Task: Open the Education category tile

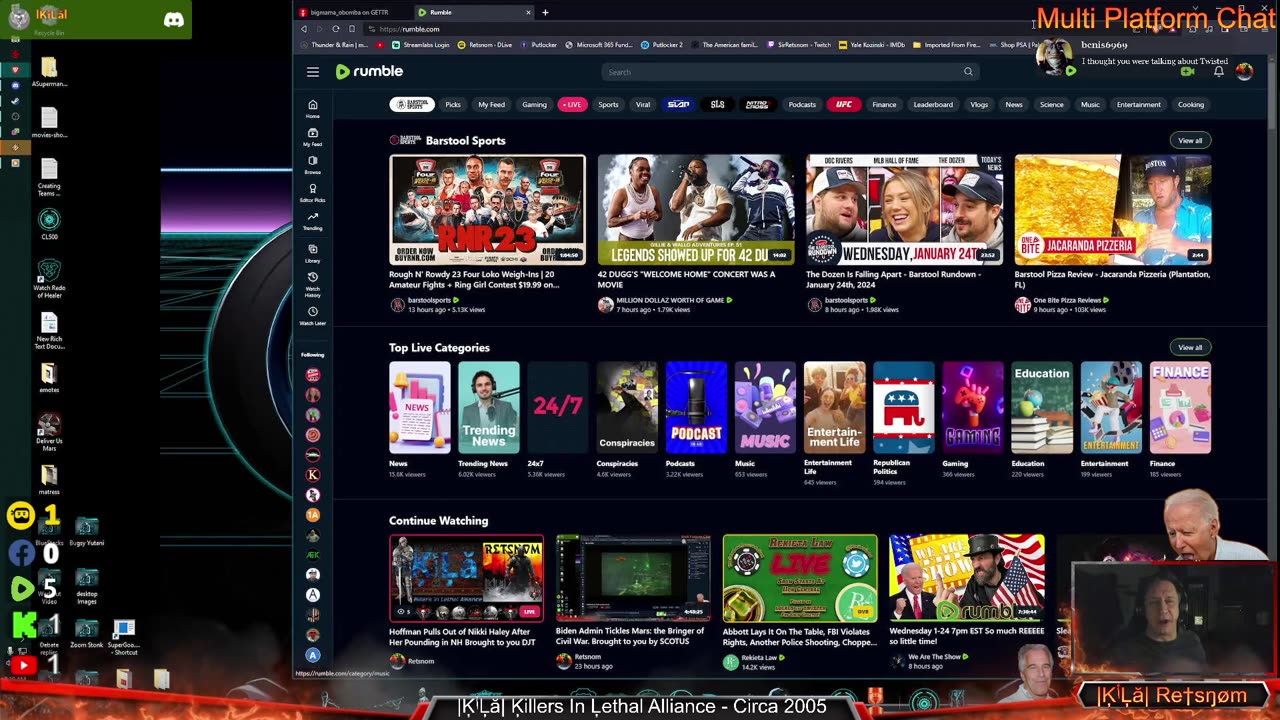Action: click(1042, 407)
